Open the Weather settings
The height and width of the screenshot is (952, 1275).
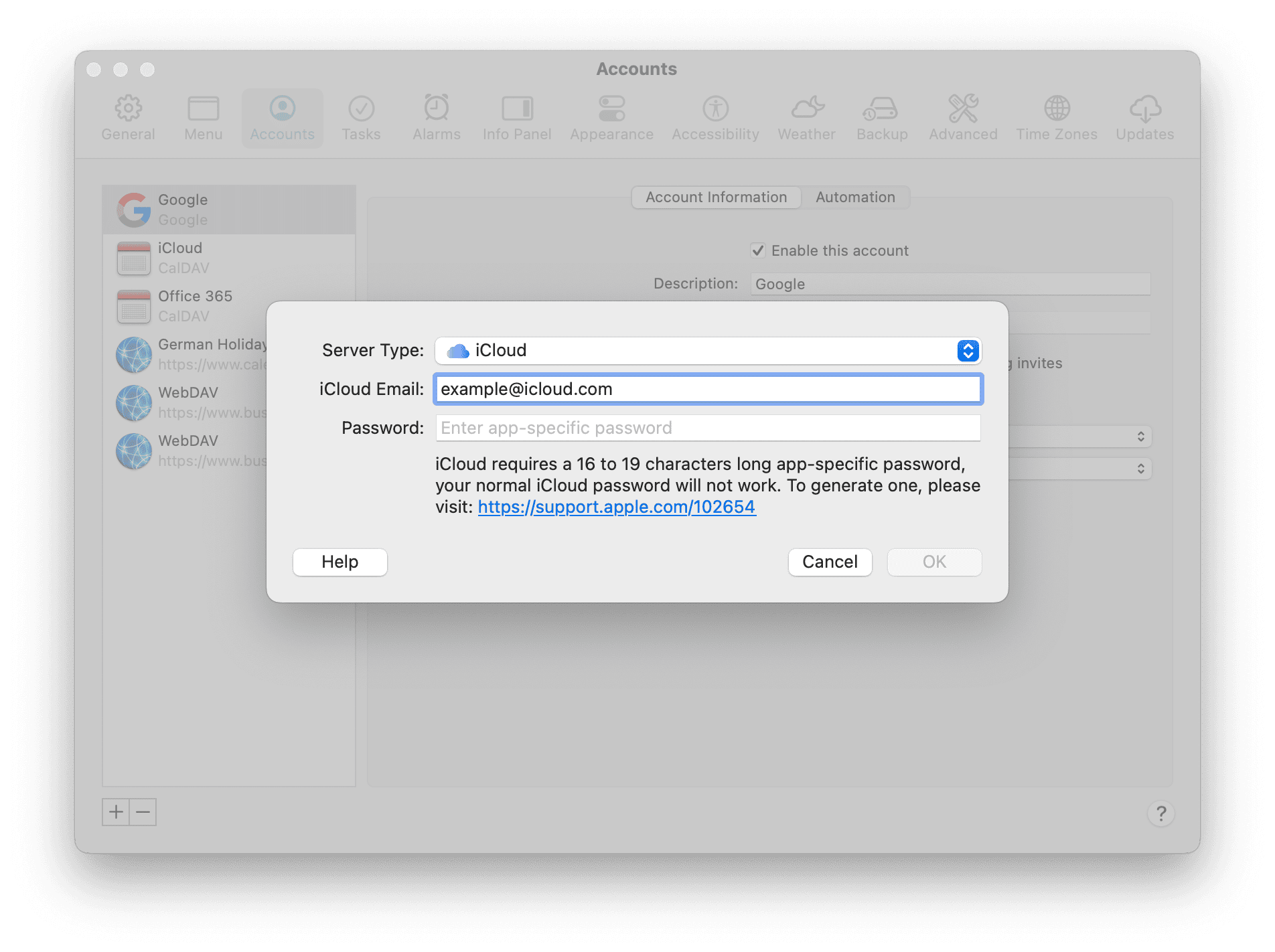[x=806, y=117]
